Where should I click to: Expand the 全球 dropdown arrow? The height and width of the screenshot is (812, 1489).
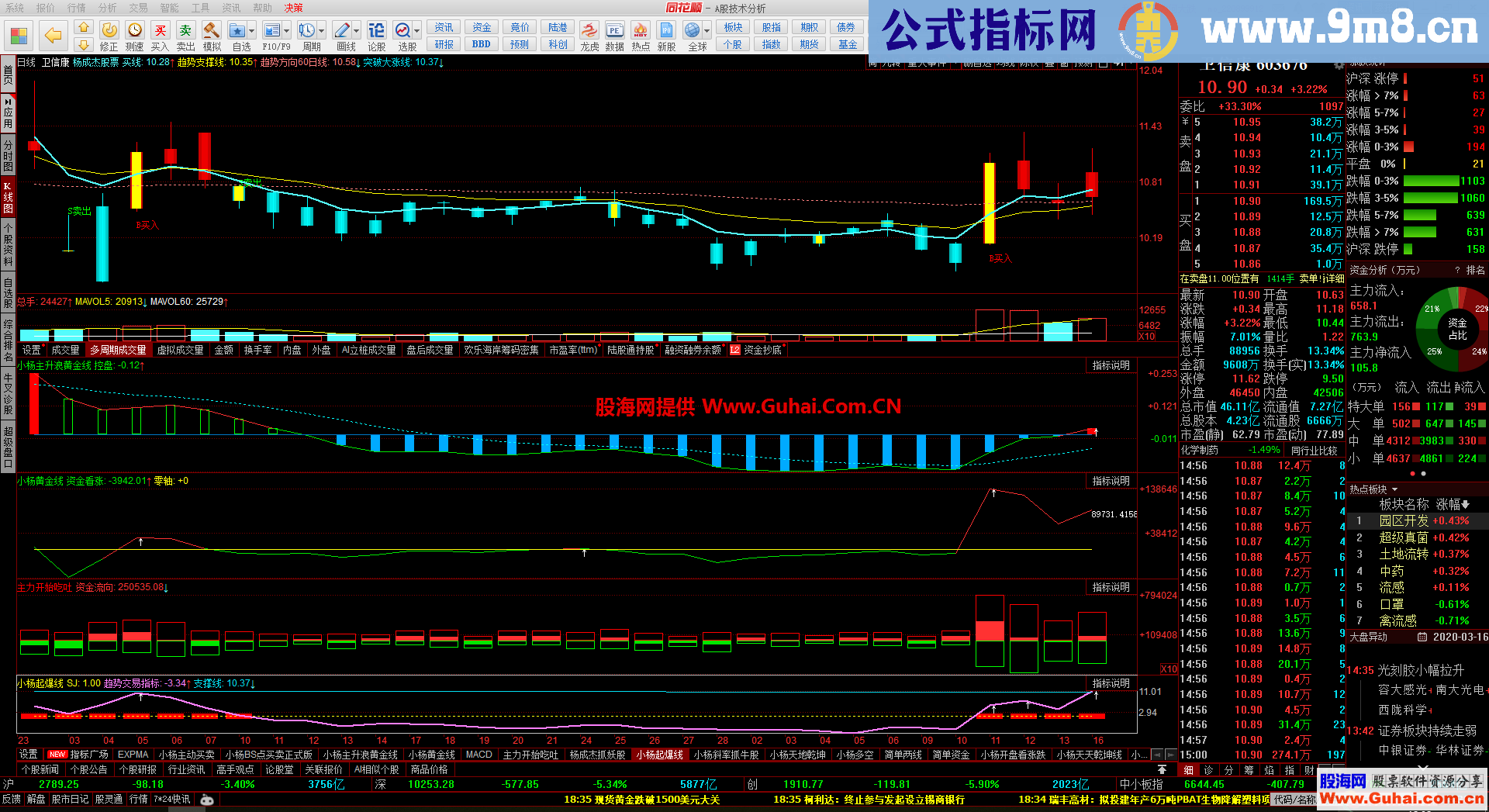coord(707,31)
